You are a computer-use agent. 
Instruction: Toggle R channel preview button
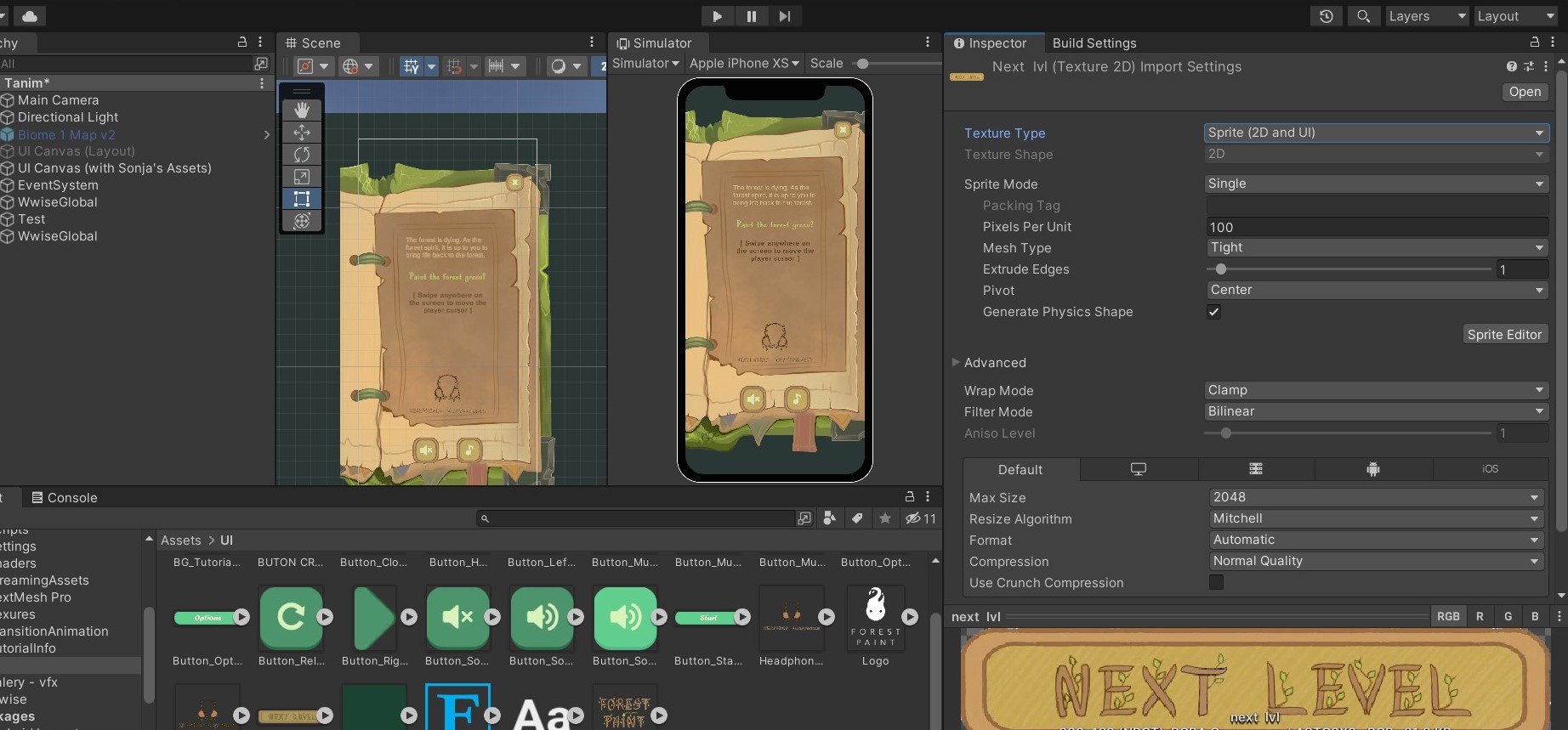click(x=1480, y=616)
